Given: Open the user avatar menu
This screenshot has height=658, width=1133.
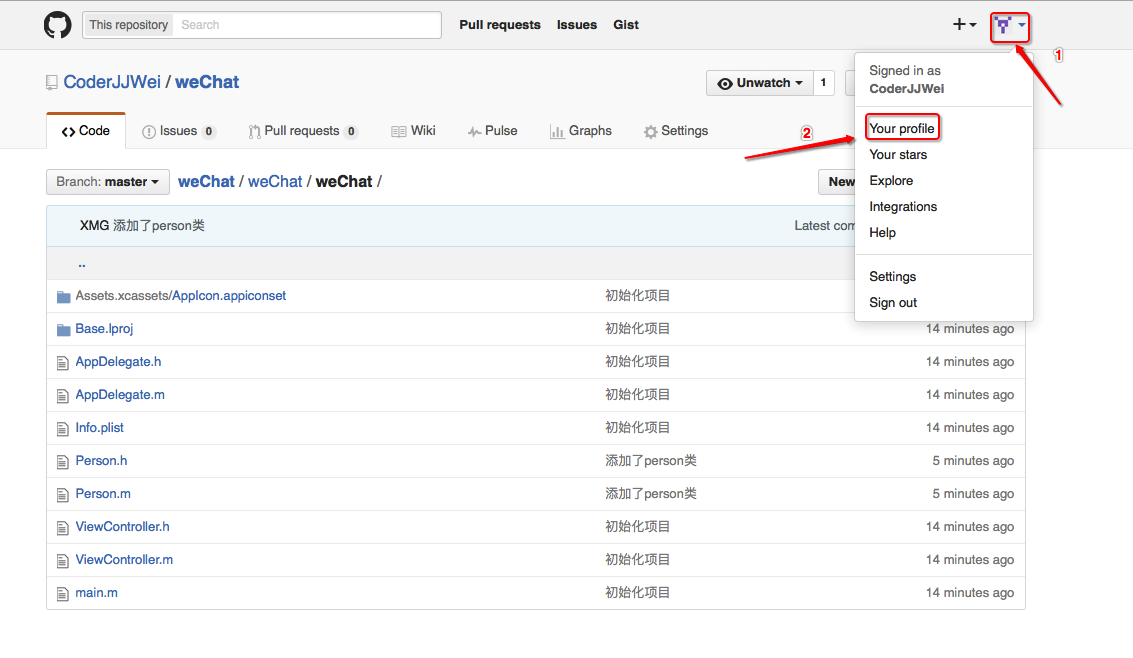Looking at the screenshot, I should [1009, 27].
